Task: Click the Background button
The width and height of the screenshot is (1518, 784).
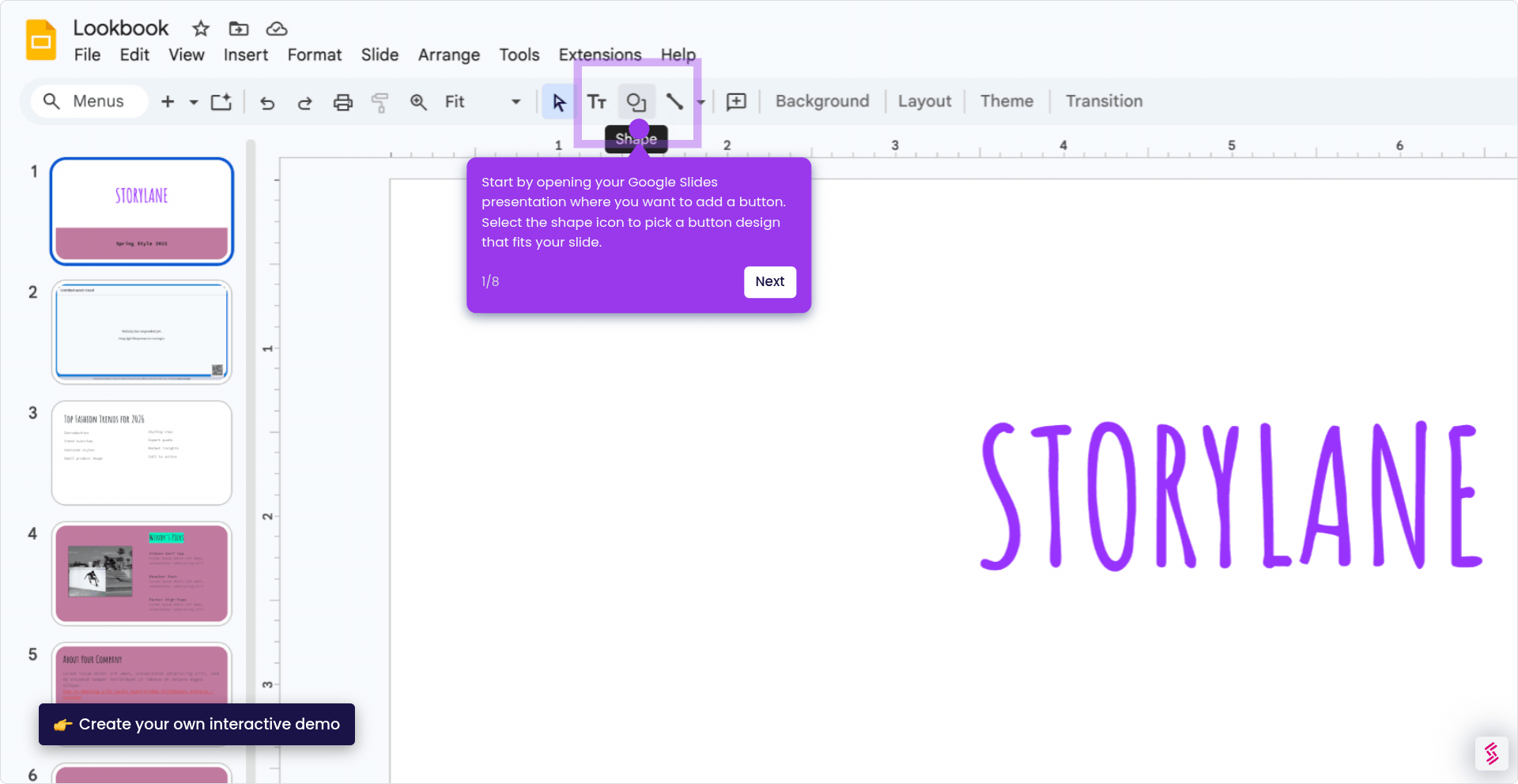Action: 822,101
